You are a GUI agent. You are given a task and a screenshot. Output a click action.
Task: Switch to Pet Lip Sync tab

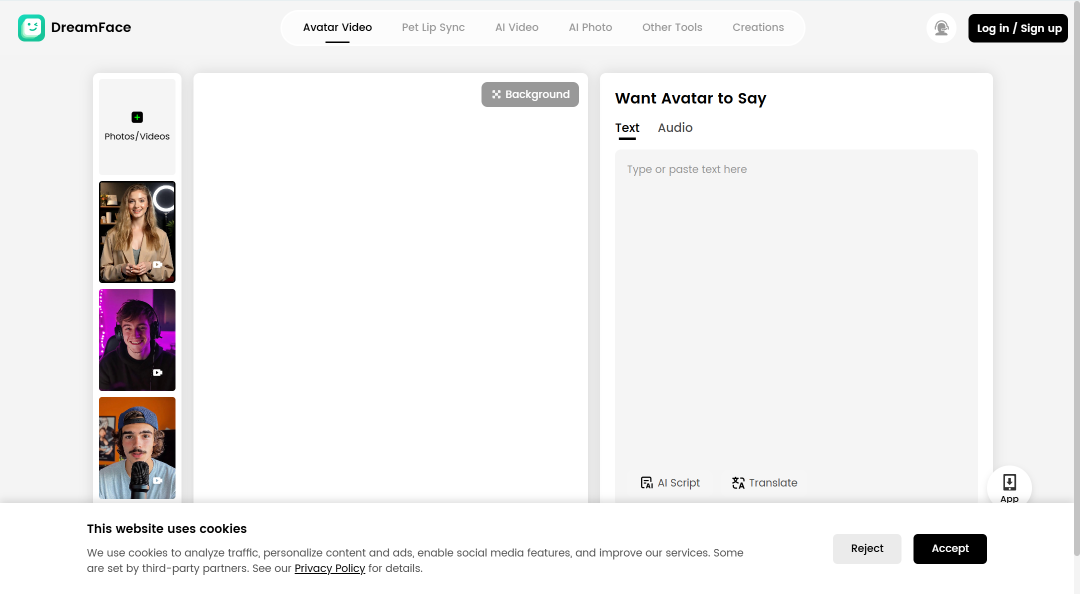tap(433, 28)
